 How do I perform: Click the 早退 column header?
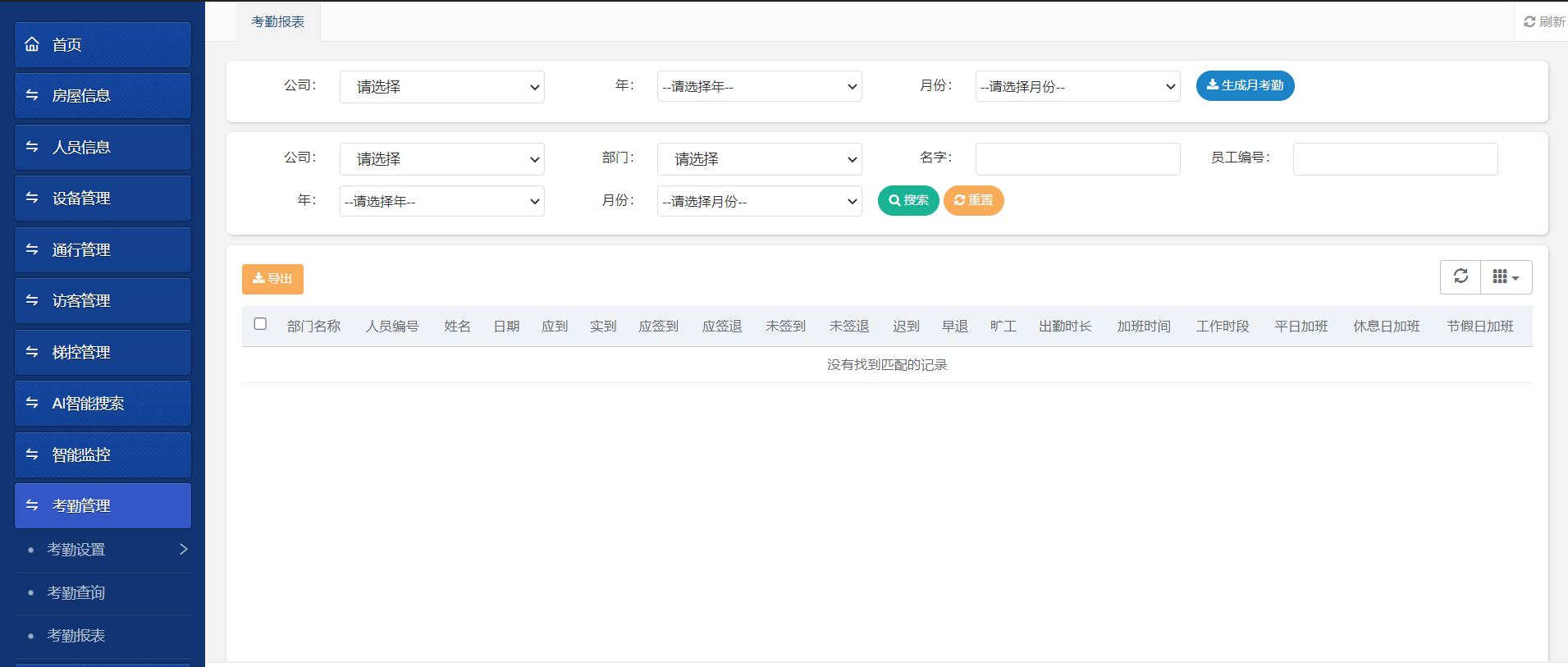click(954, 327)
